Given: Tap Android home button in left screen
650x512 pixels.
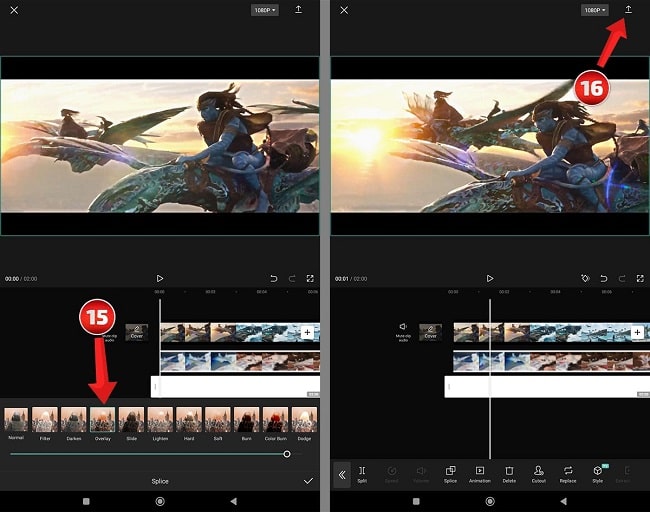Looking at the screenshot, I should click(160, 502).
